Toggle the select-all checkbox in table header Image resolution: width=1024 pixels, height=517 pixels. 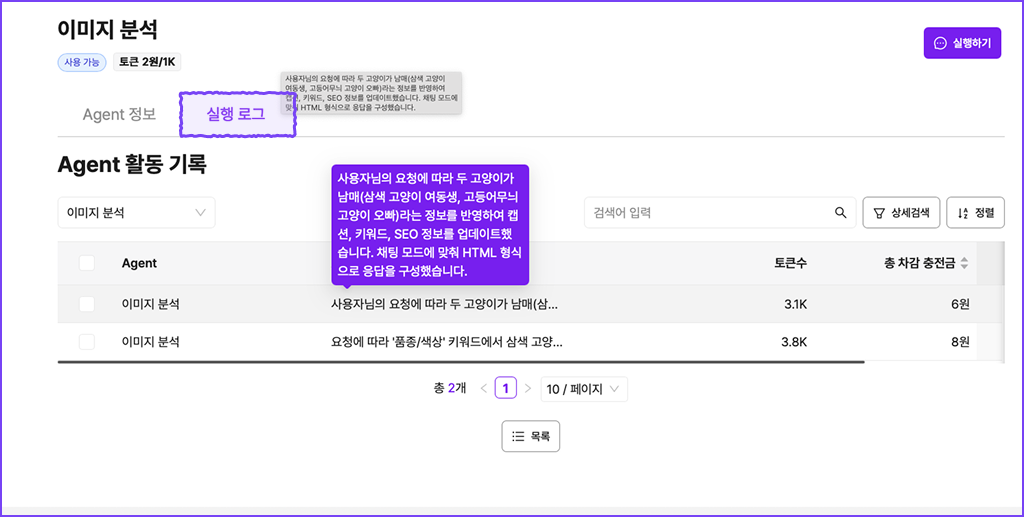coord(87,263)
